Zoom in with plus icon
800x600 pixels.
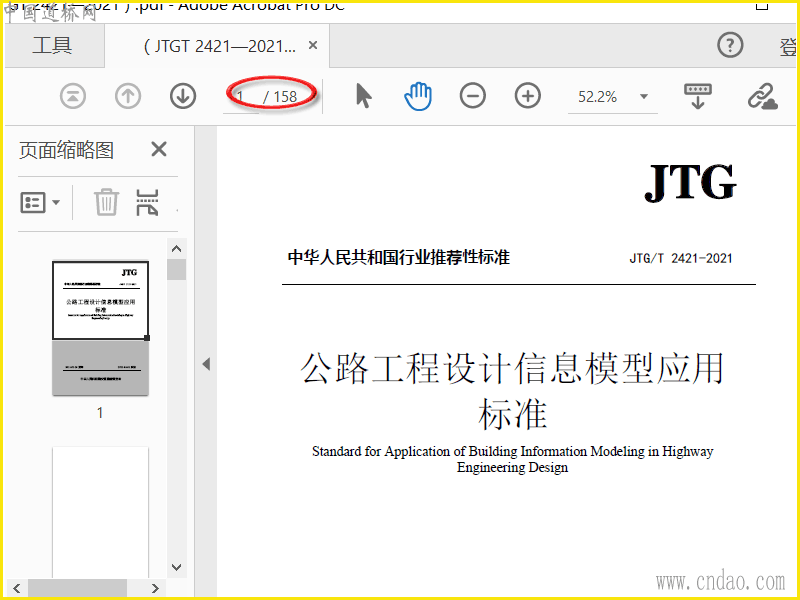pos(528,96)
